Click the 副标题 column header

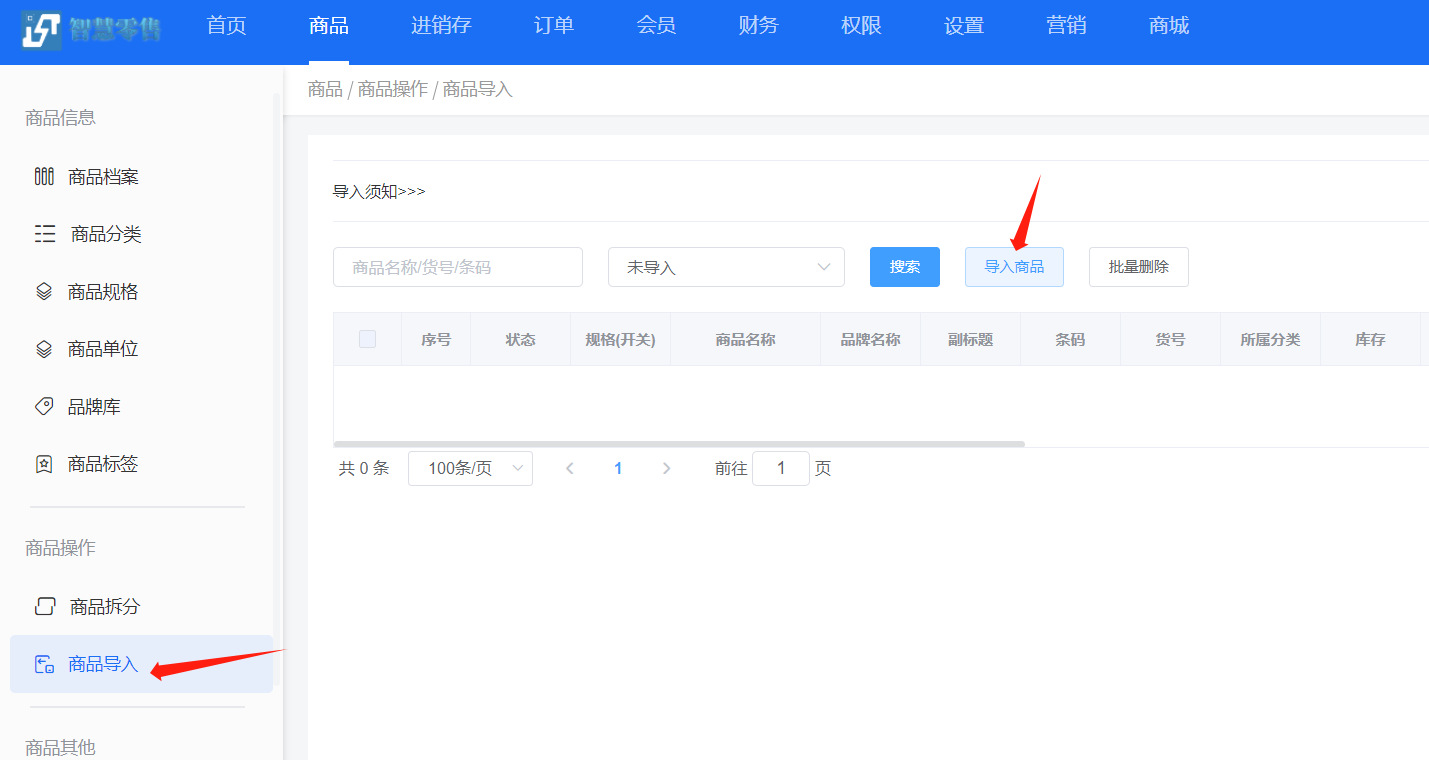pos(971,339)
